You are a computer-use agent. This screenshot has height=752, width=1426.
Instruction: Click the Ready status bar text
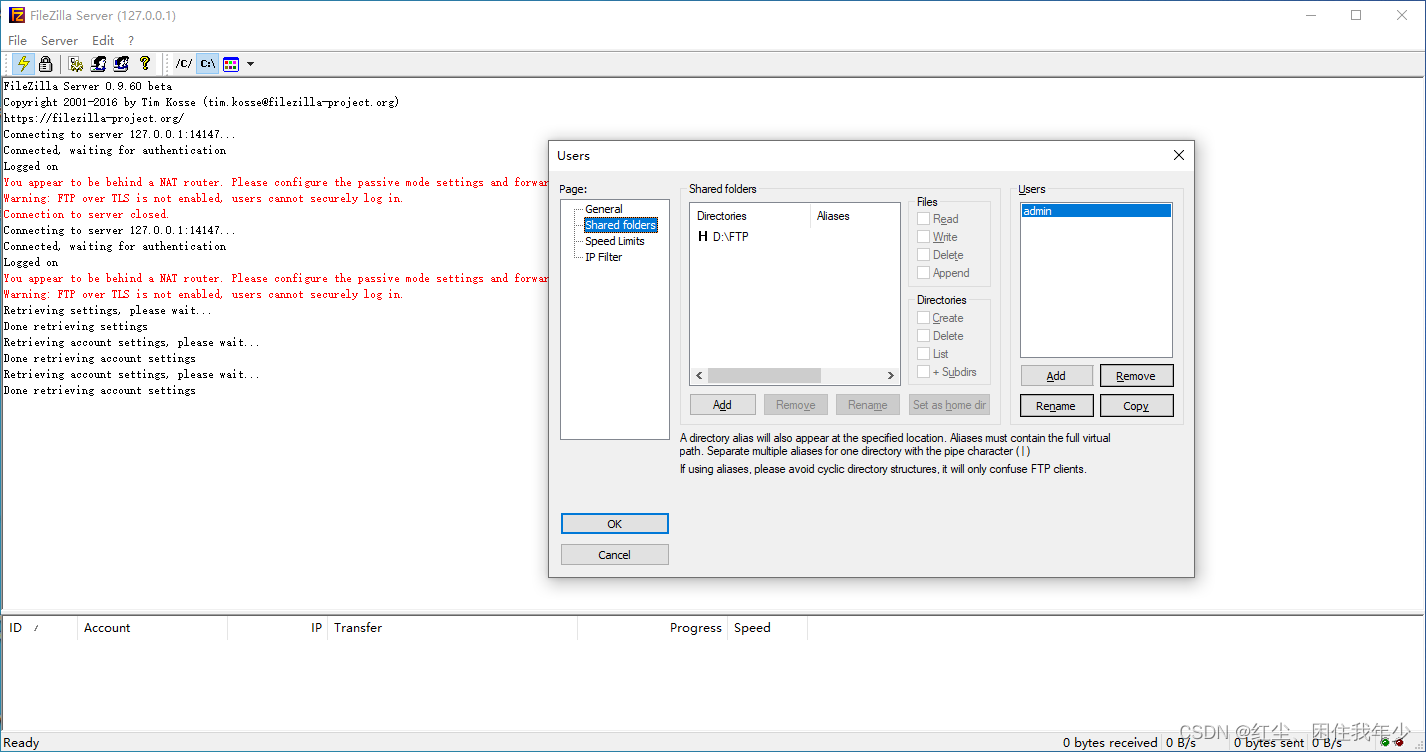point(21,743)
